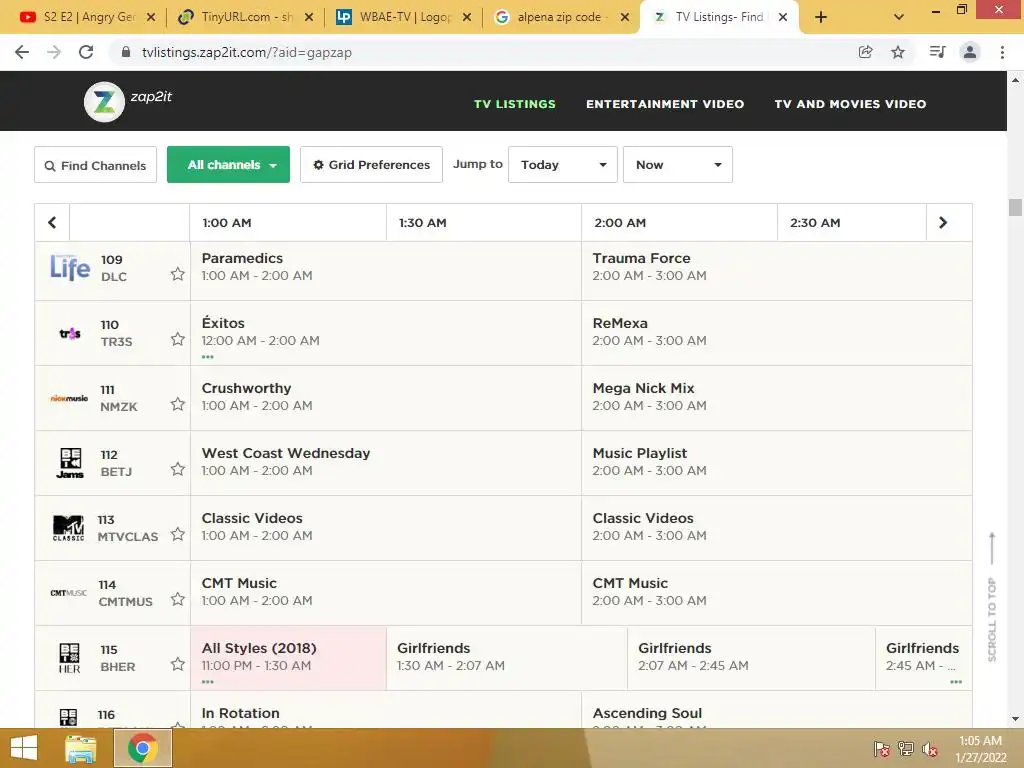This screenshot has height=768, width=1024.
Task: Open the Chrome three-dot menu
Action: 1002,52
